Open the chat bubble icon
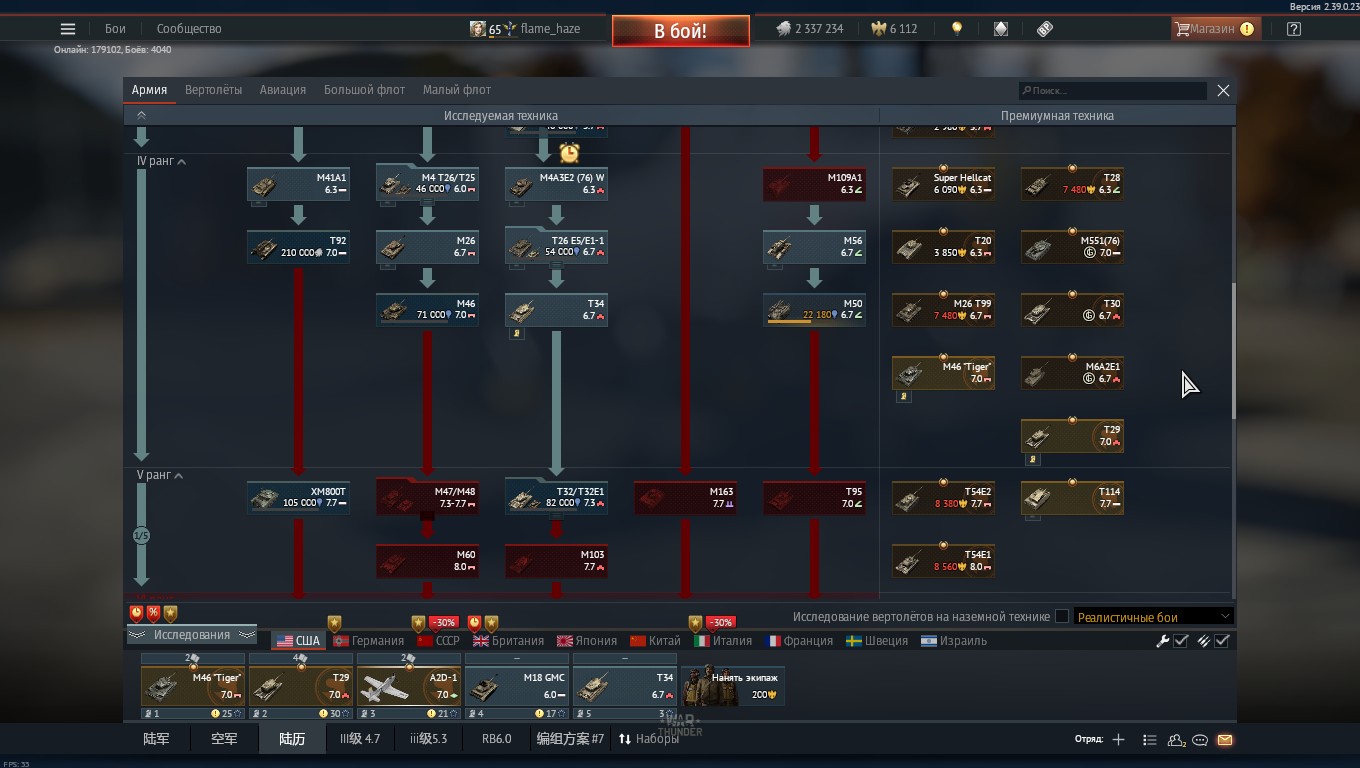The image size is (1360, 768). tap(1200, 740)
